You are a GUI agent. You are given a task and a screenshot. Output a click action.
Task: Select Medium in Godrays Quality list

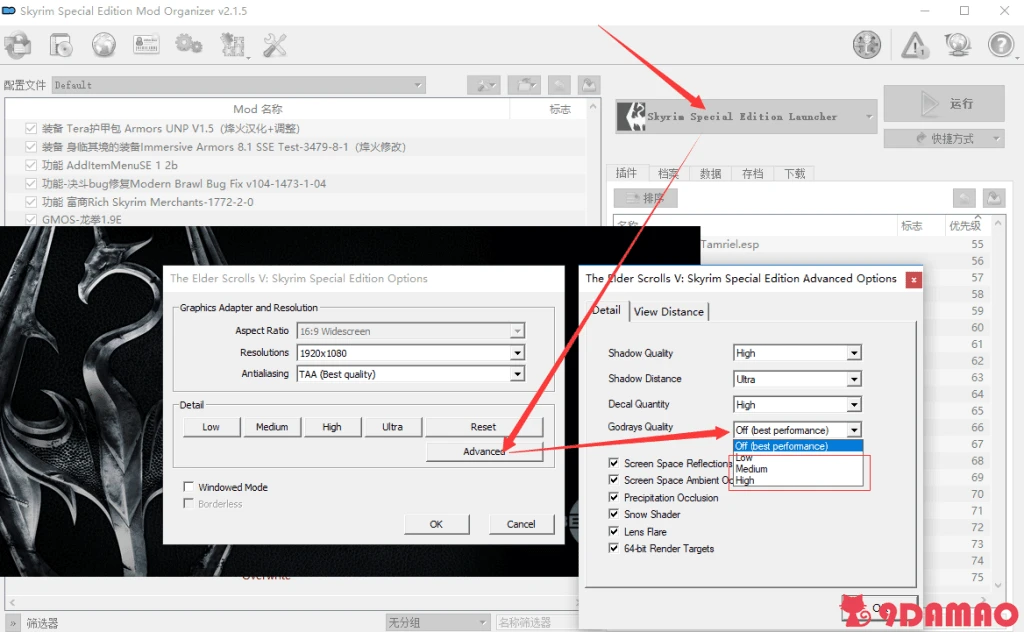pos(798,469)
